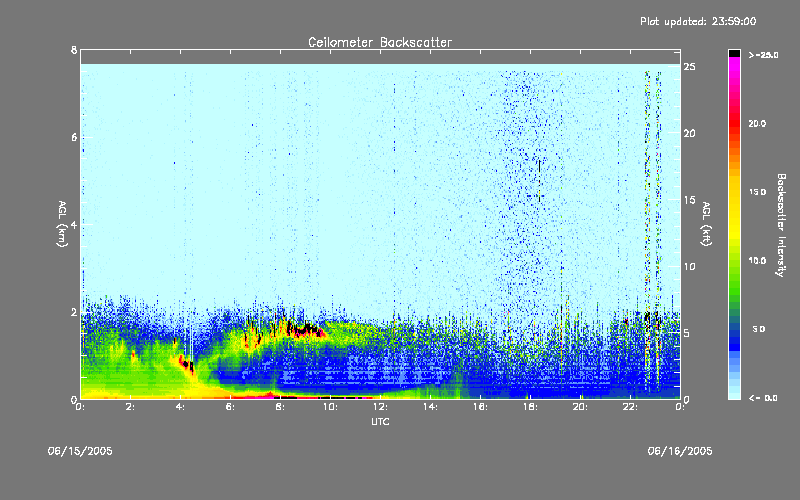Click the 10 tick on the kft axis
Screen dimensions: 800x500
click(x=689, y=266)
